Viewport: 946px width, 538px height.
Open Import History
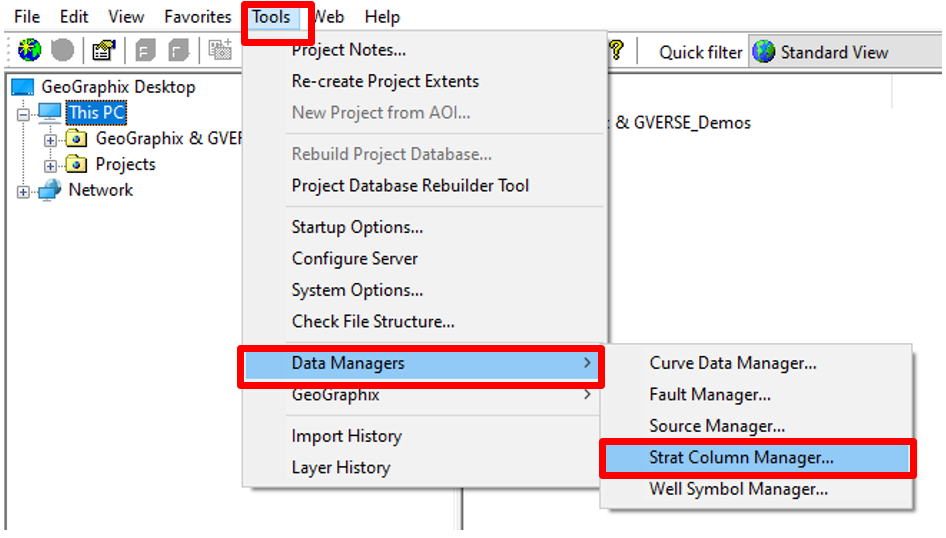(347, 436)
